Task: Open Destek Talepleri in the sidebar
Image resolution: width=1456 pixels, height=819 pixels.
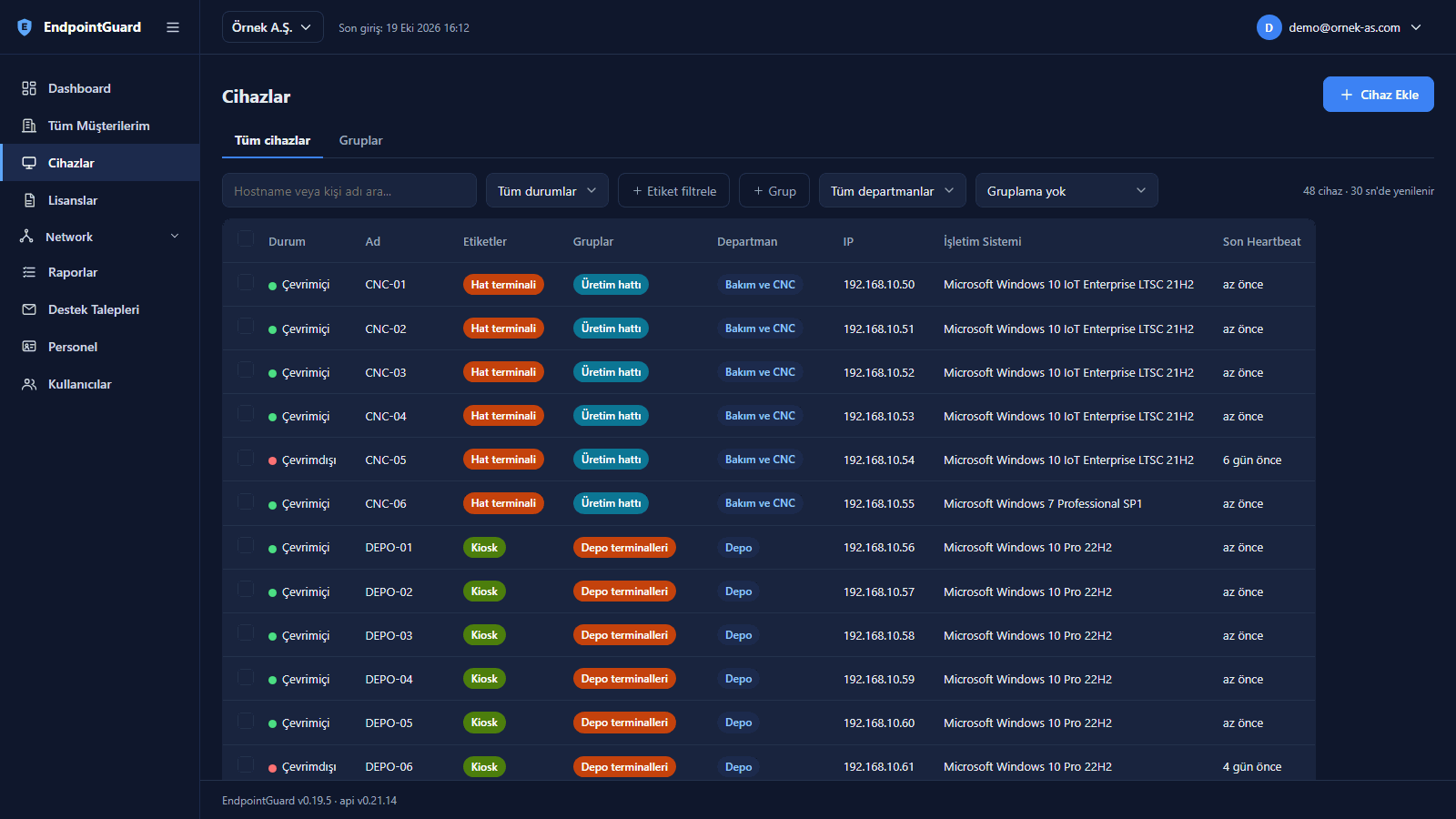Action: pos(100,309)
